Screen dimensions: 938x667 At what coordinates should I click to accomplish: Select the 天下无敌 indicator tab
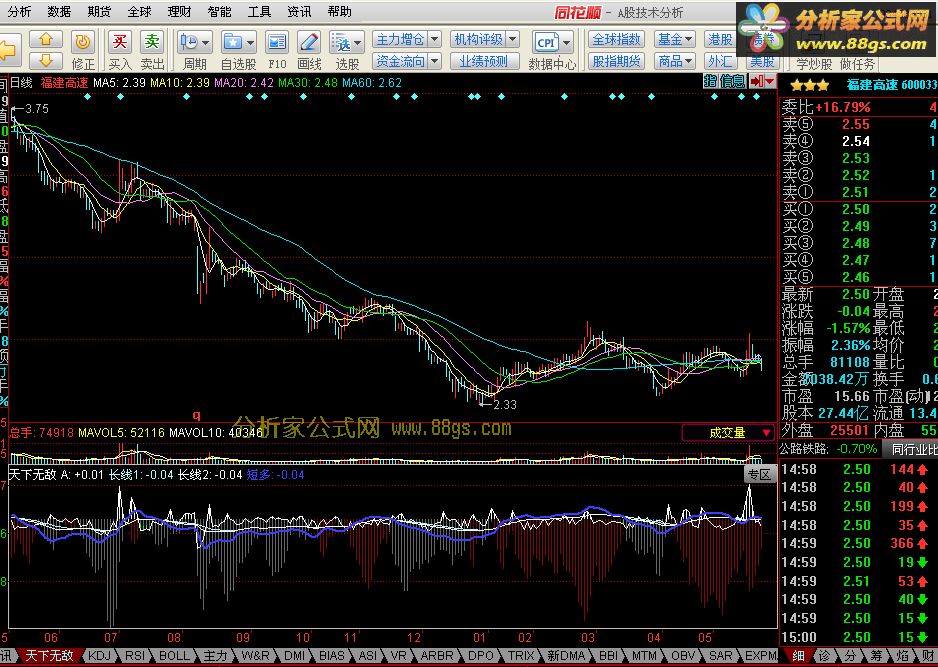[x=48, y=656]
